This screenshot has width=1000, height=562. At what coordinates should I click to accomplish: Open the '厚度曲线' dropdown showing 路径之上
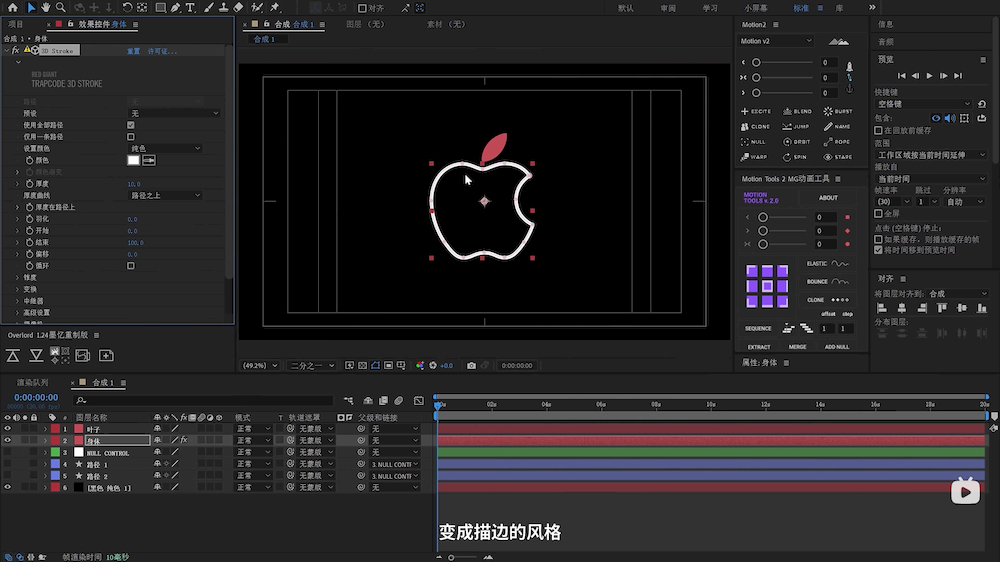(x=165, y=195)
